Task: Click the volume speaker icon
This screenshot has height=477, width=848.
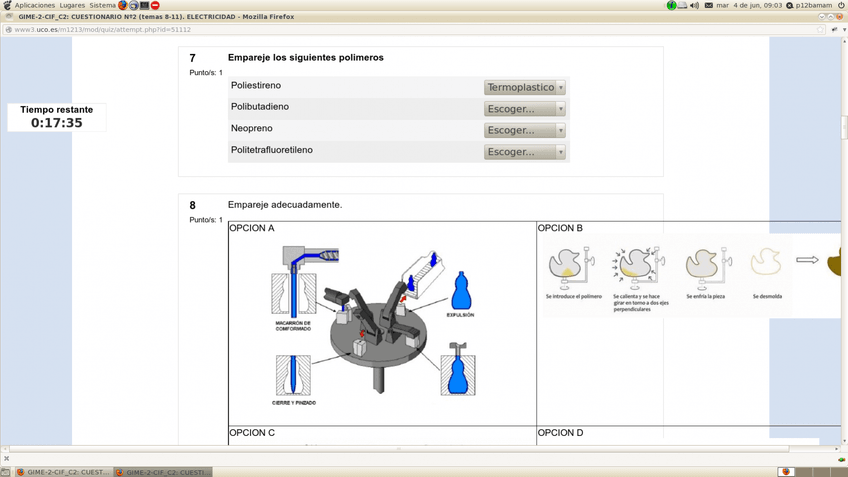Action: (694, 6)
